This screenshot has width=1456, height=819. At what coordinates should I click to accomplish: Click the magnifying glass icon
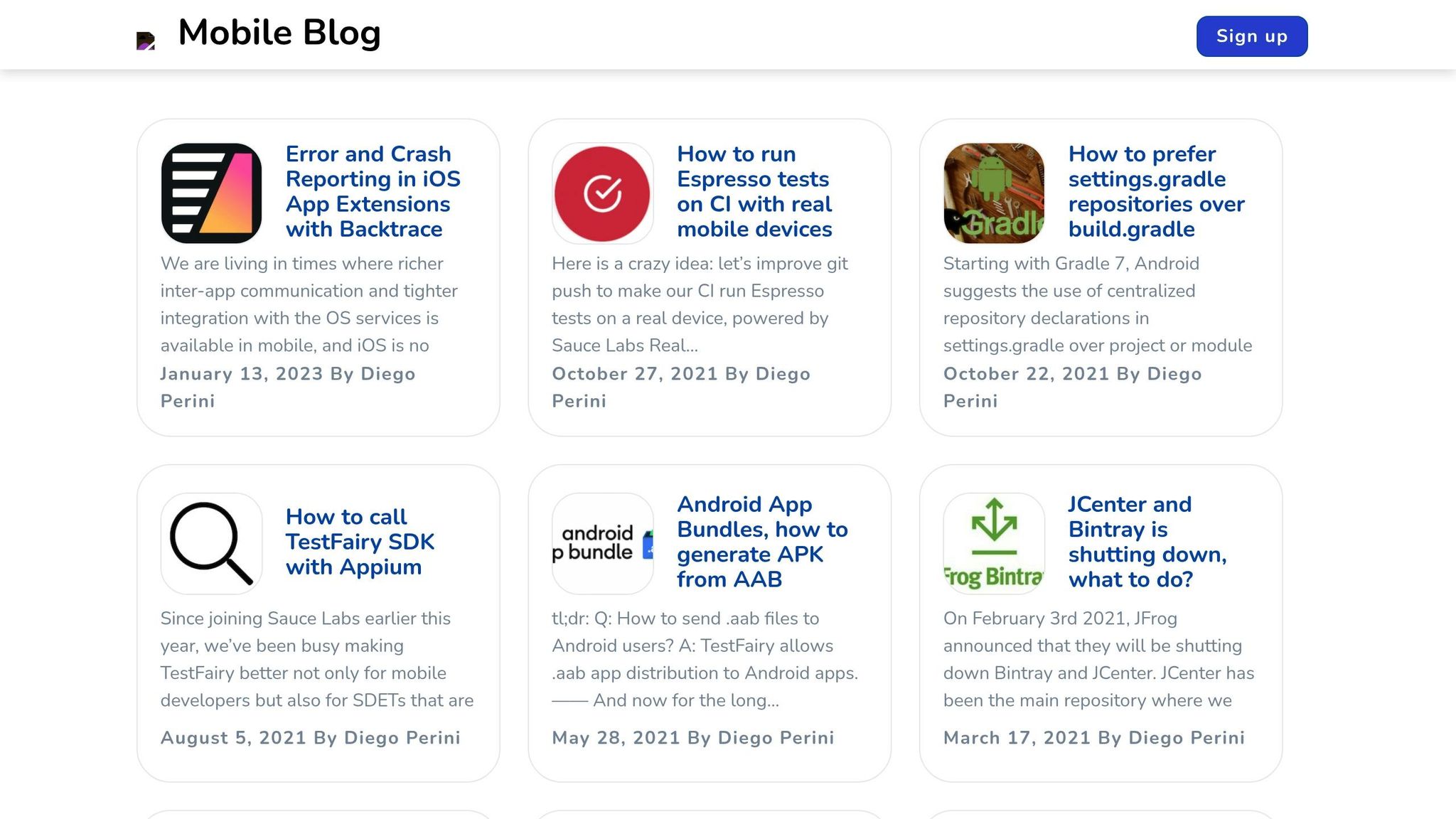pos(211,544)
